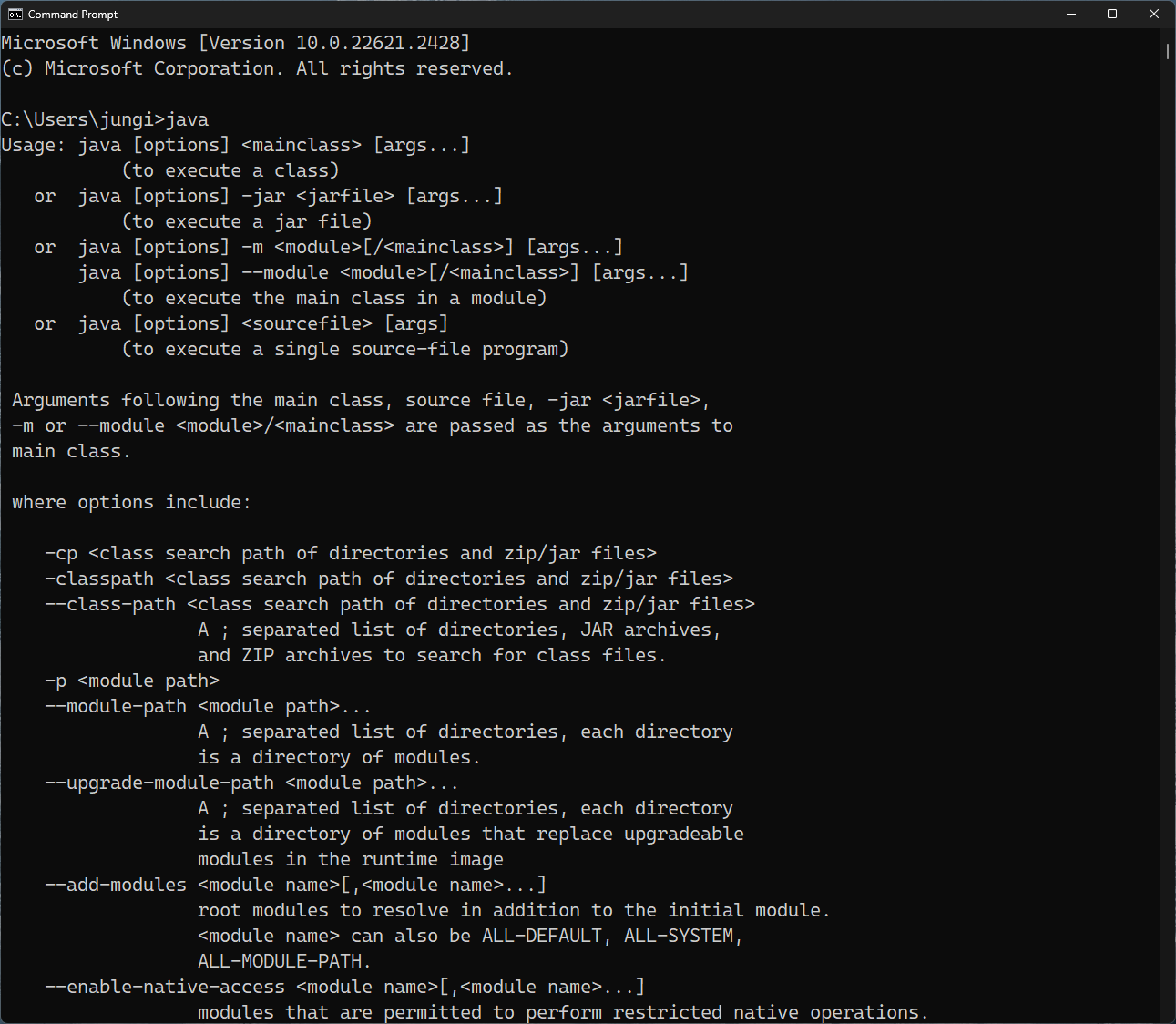Click the line "modules in the runtime image"

(351, 859)
